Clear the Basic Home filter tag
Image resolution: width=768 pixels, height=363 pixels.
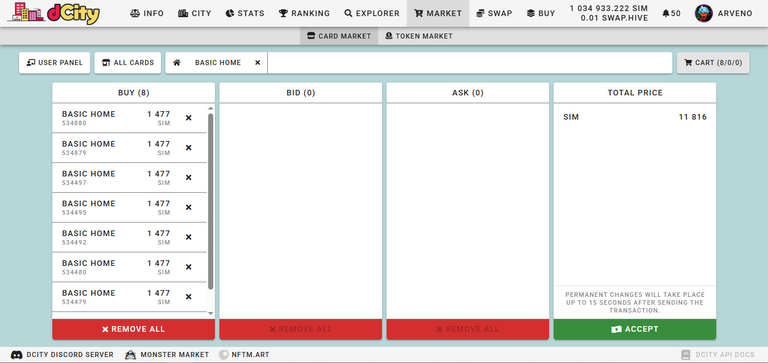tap(258, 63)
